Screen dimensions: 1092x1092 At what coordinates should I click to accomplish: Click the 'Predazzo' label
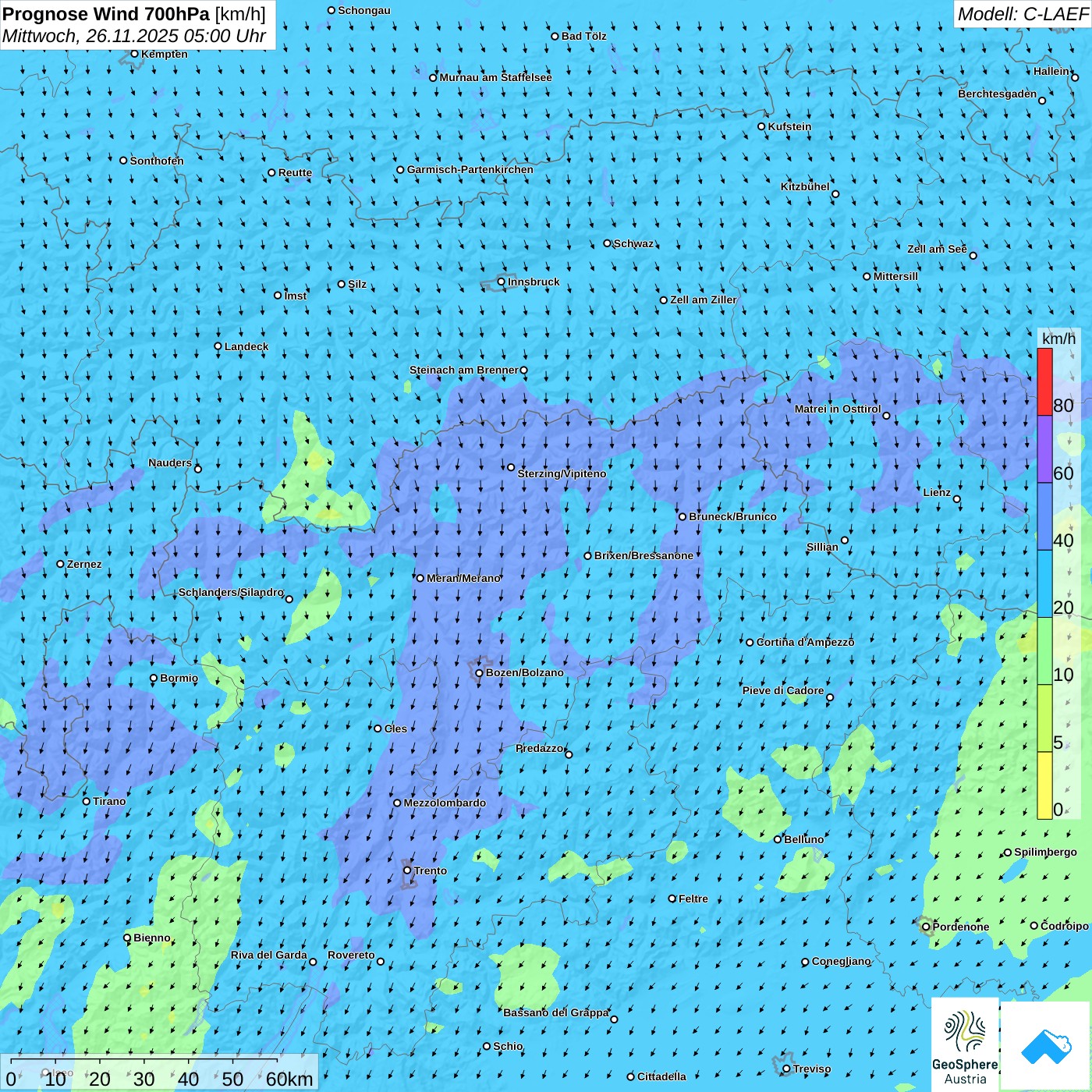tap(539, 748)
